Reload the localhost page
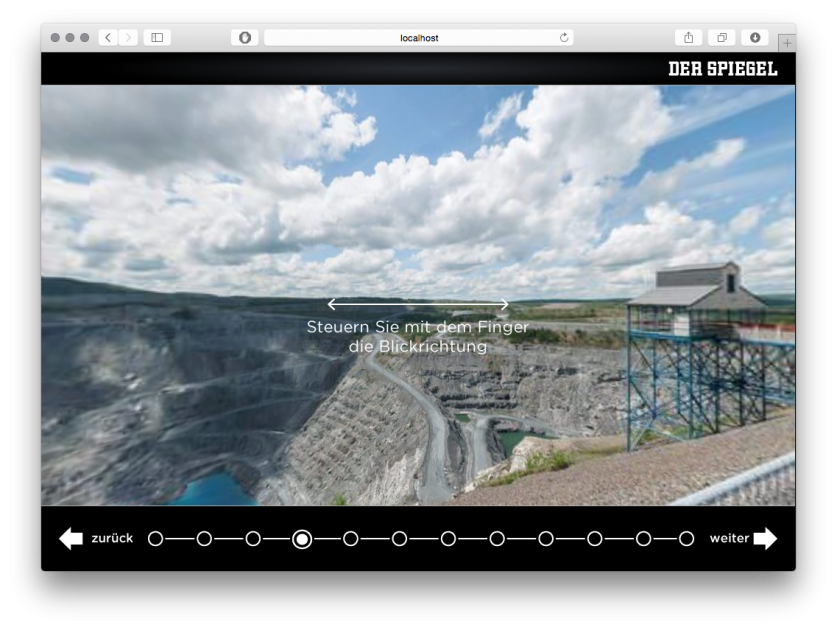Image resolution: width=837 pixels, height=630 pixels. 564,37
